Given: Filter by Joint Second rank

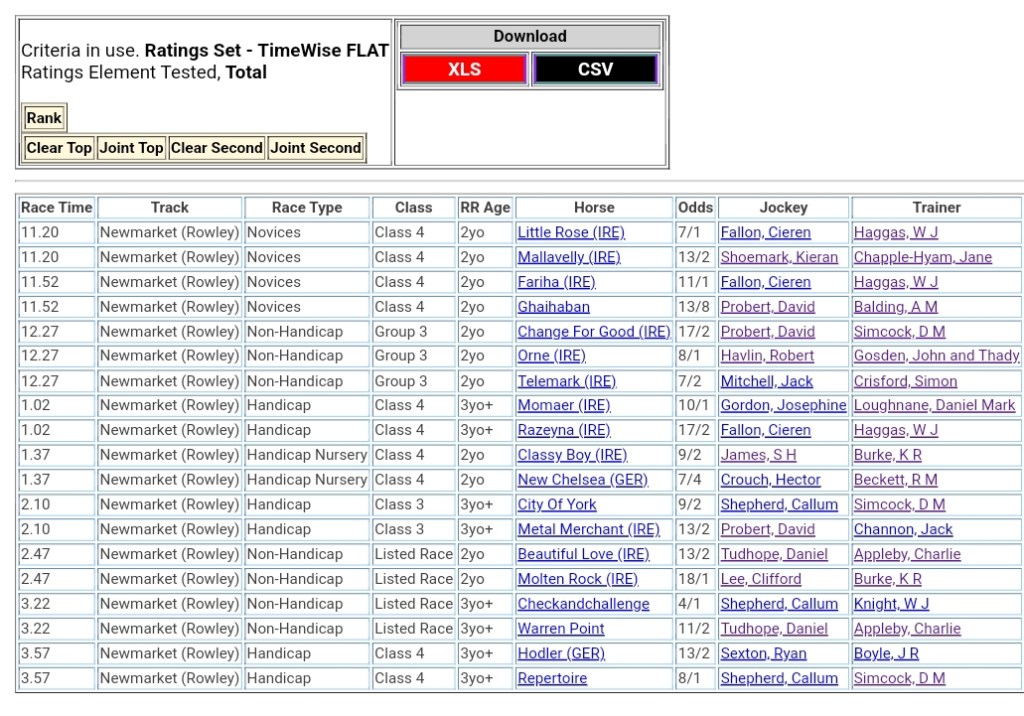Looking at the screenshot, I should tap(315, 148).
